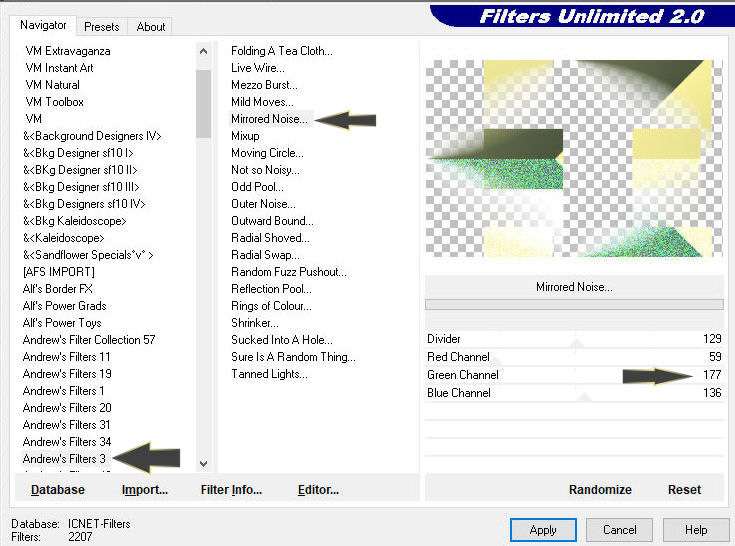735x546 pixels.
Task: Choose Rings of Colour... filter
Action: [x=271, y=306]
